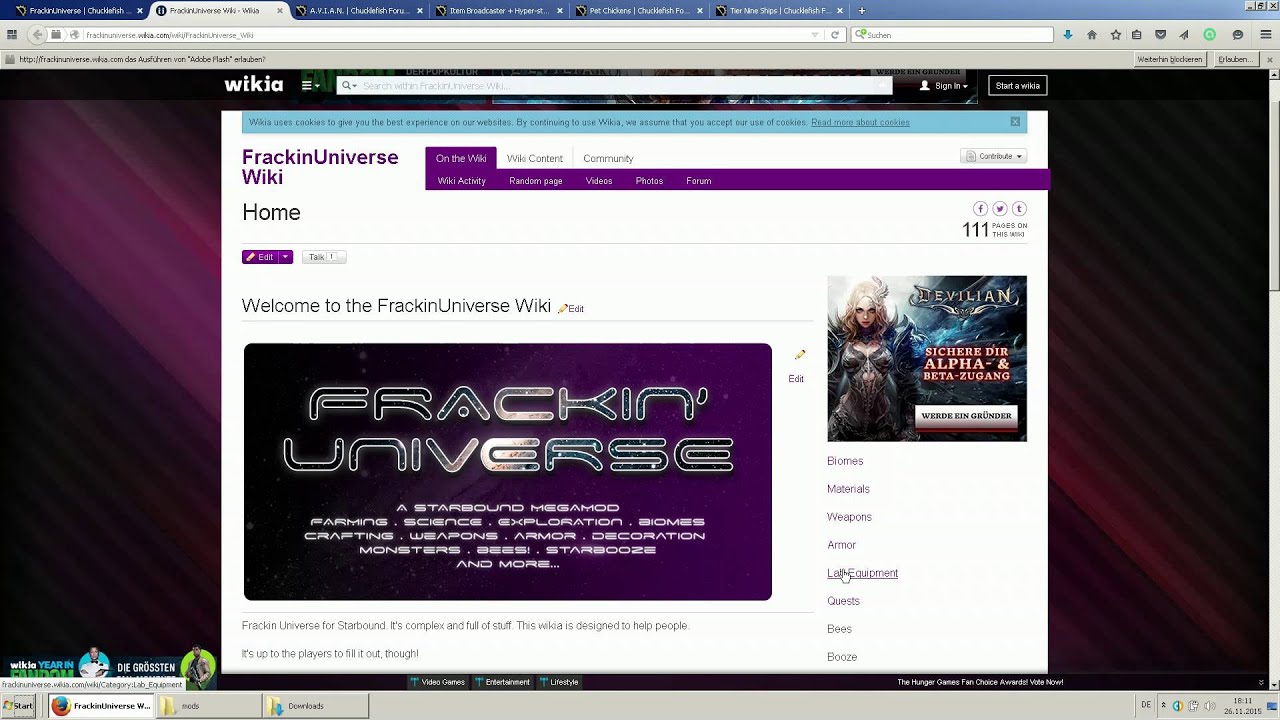This screenshot has width=1280, height=720.
Task: Open the Photos menu item
Action: (x=649, y=181)
